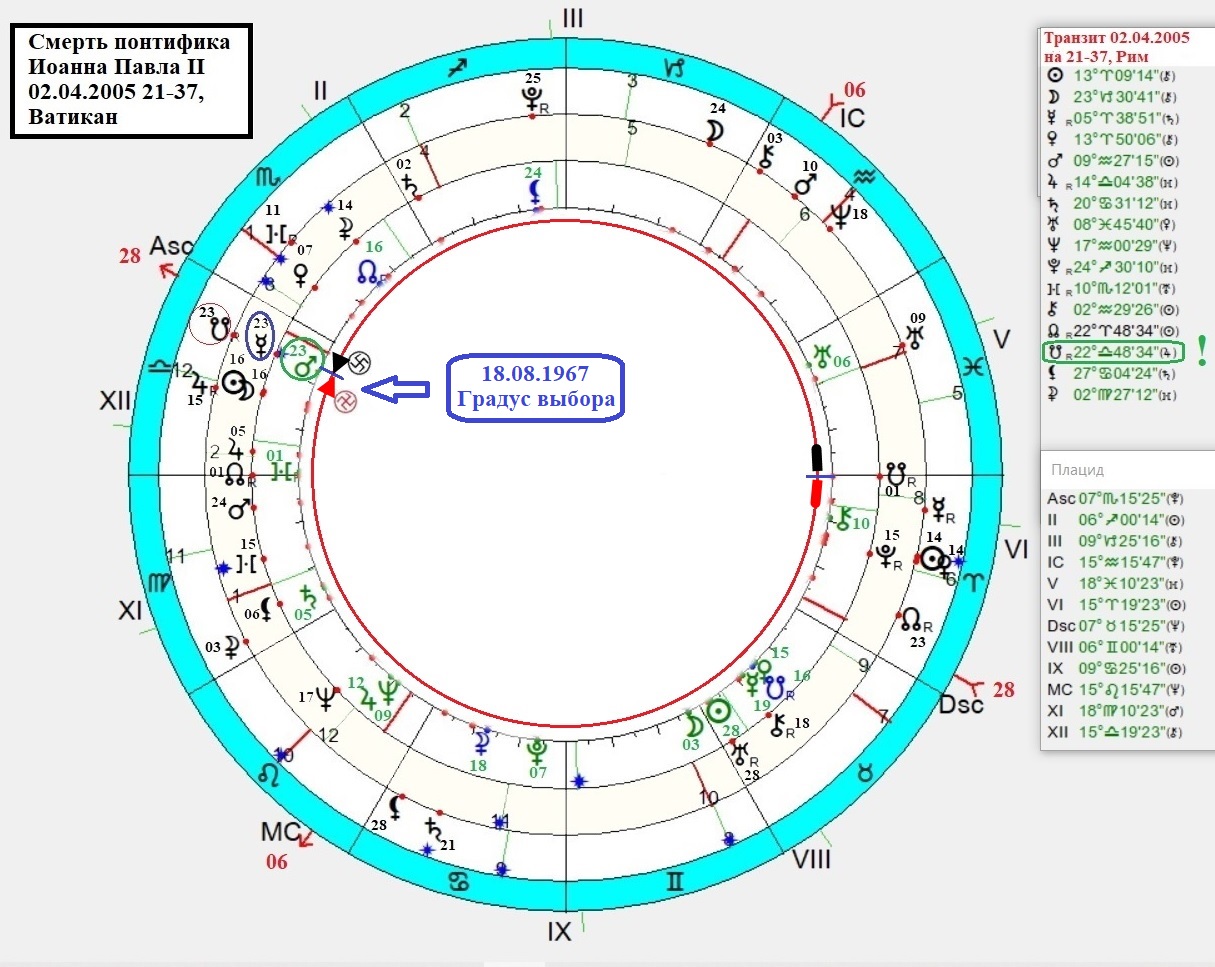Viewport: 1215px width, 967px height.
Task: Select the green Uranus glyph marked 06 in the inner ring
Action: pos(823,354)
